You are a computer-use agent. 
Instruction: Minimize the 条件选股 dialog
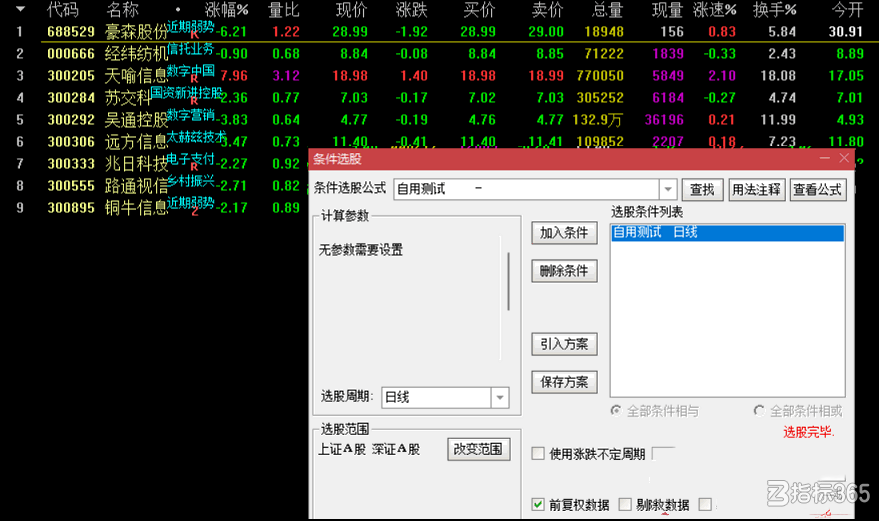[825, 159]
